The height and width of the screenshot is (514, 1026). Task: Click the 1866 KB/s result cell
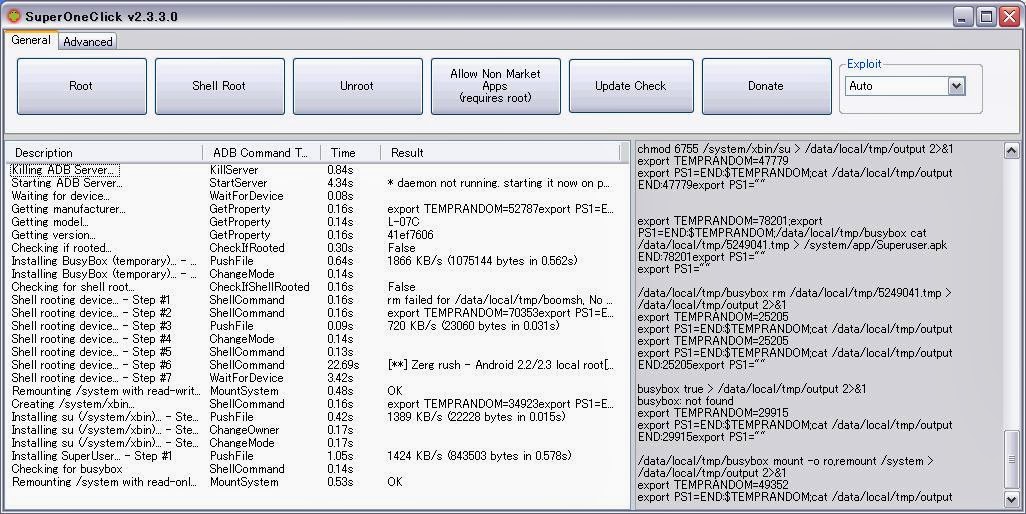click(482, 261)
